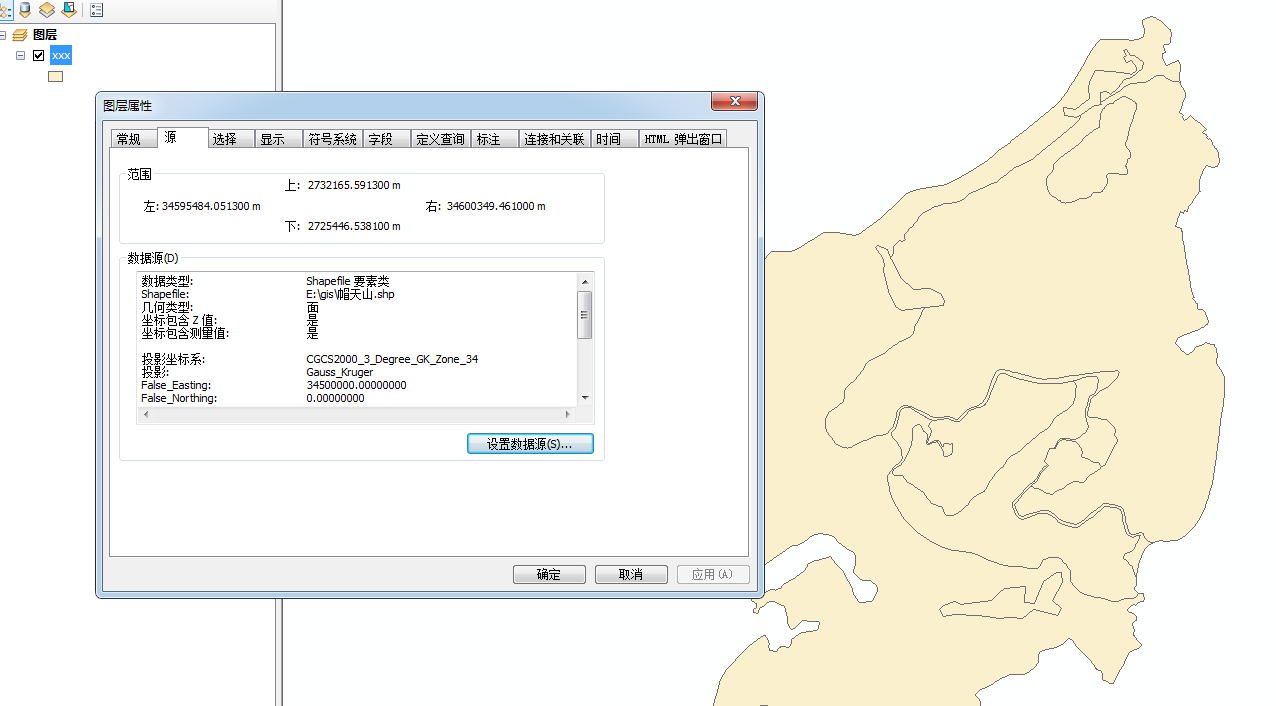Screen dimensions: 1276x706
Task: Switch to the 显示 tab
Action: tap(279, 139)
